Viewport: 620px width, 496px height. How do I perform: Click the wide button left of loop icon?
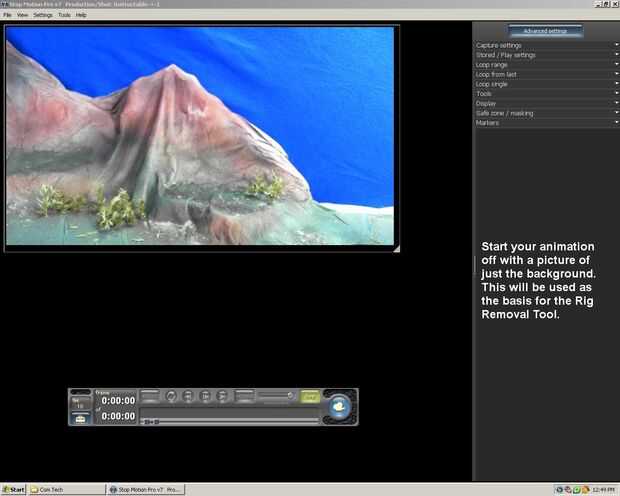(x=150, y=396)
